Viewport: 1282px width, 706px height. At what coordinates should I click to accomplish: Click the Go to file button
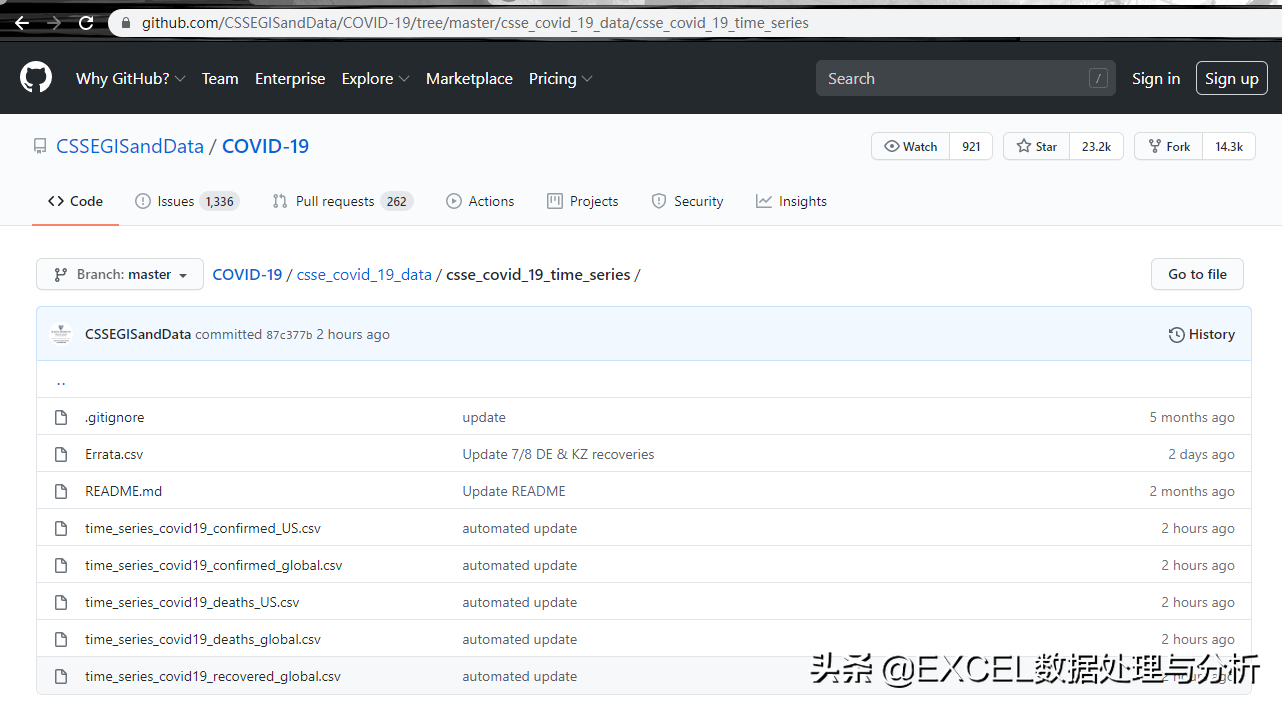[x=1197, y=274]
